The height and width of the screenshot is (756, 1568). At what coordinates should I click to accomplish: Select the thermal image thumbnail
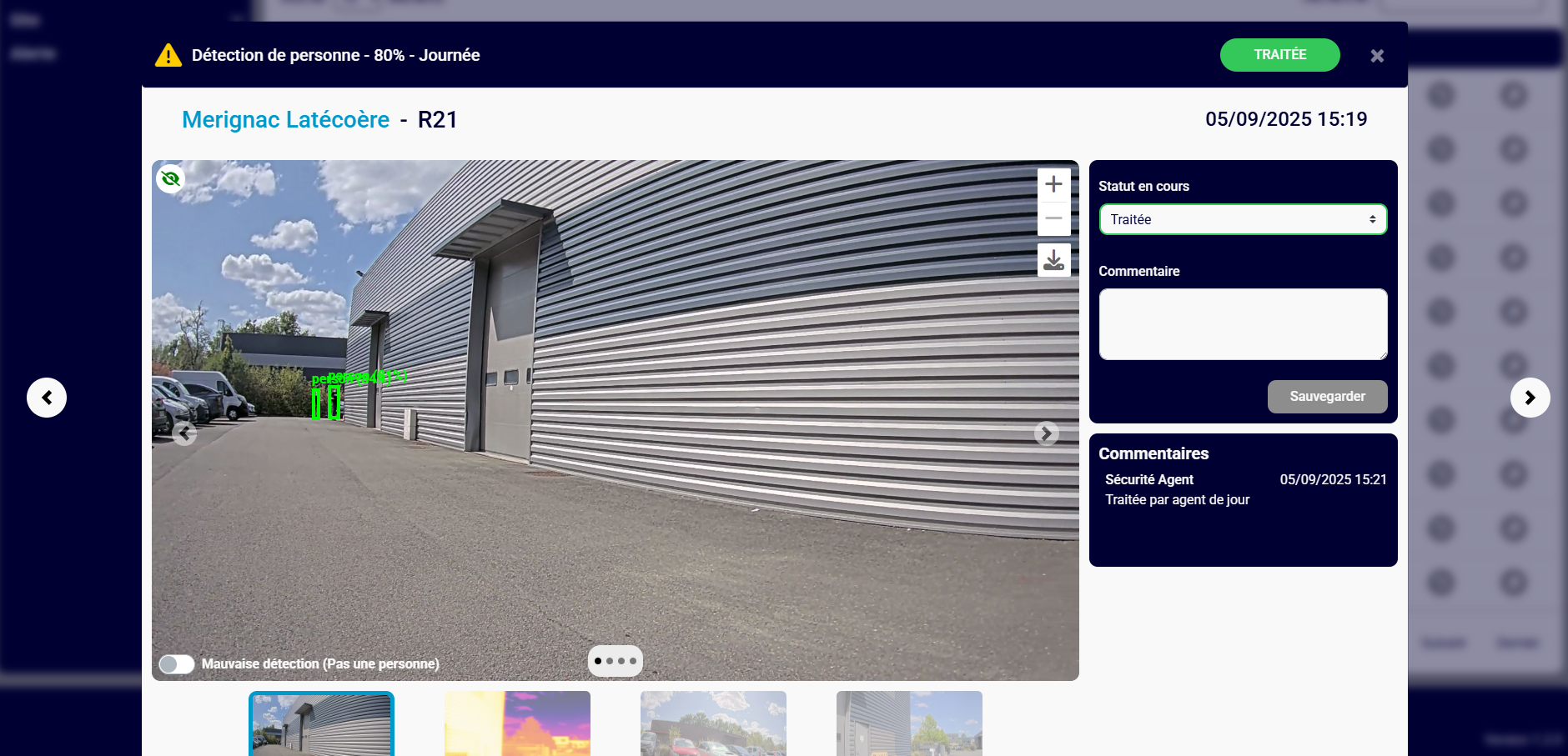tap(517, 723)
